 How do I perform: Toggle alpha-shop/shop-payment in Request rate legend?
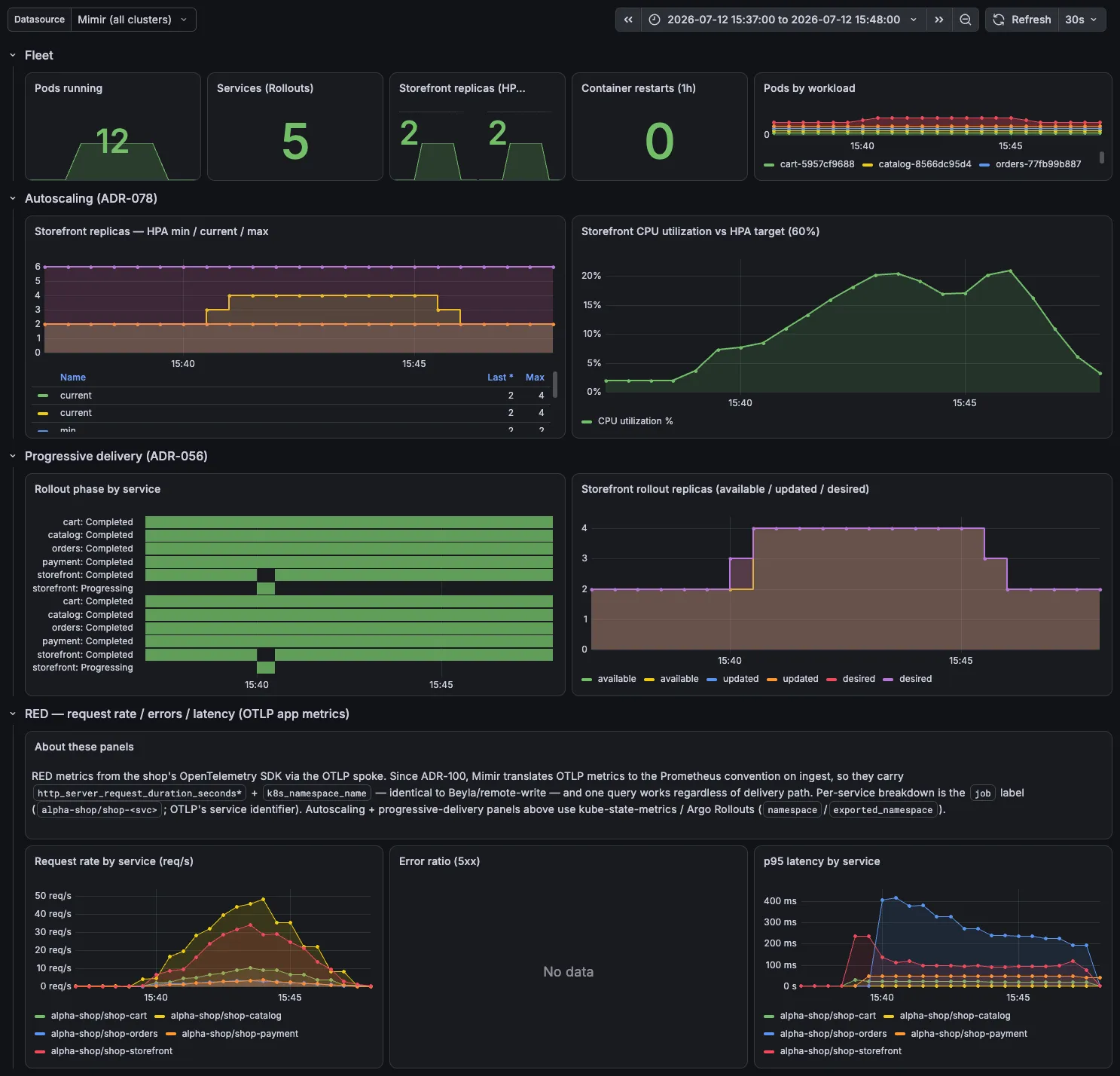tap(240, 1034)
